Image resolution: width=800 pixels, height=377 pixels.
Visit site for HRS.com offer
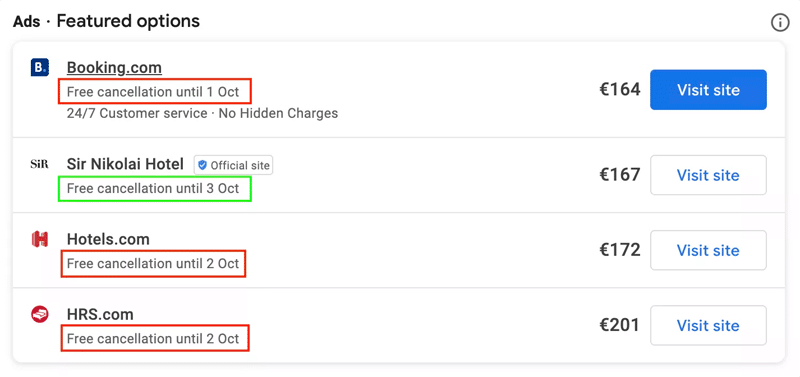pyautogui.click(x=708, y=325)
